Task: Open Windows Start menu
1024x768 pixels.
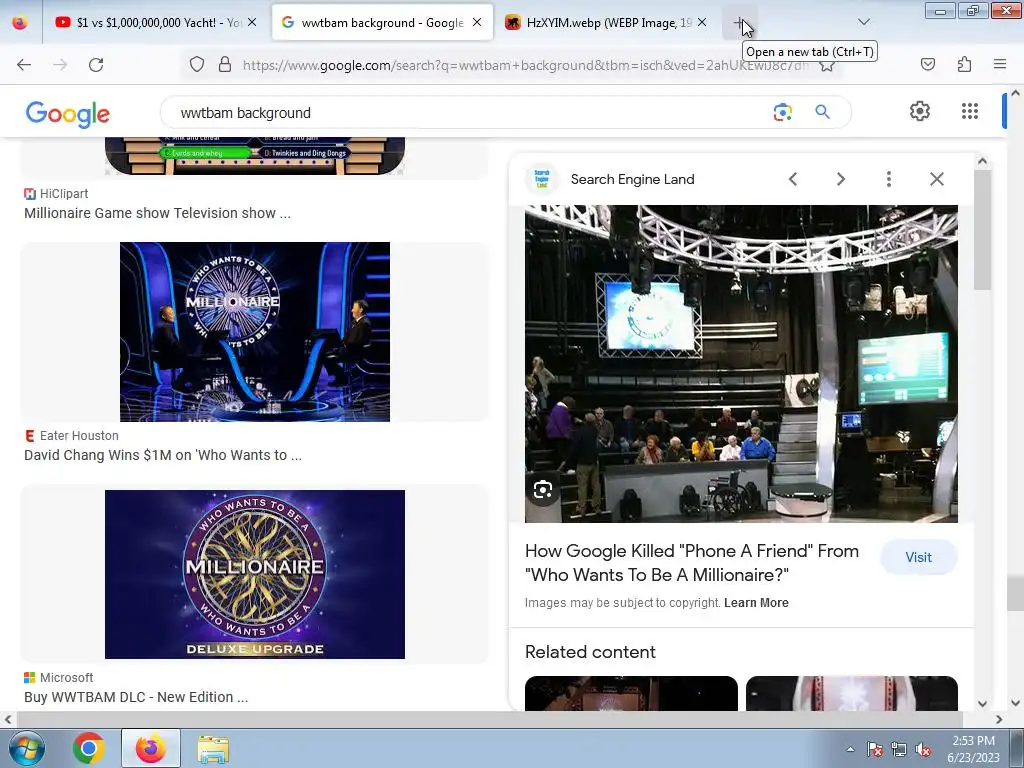Action: tap(27, 748)
